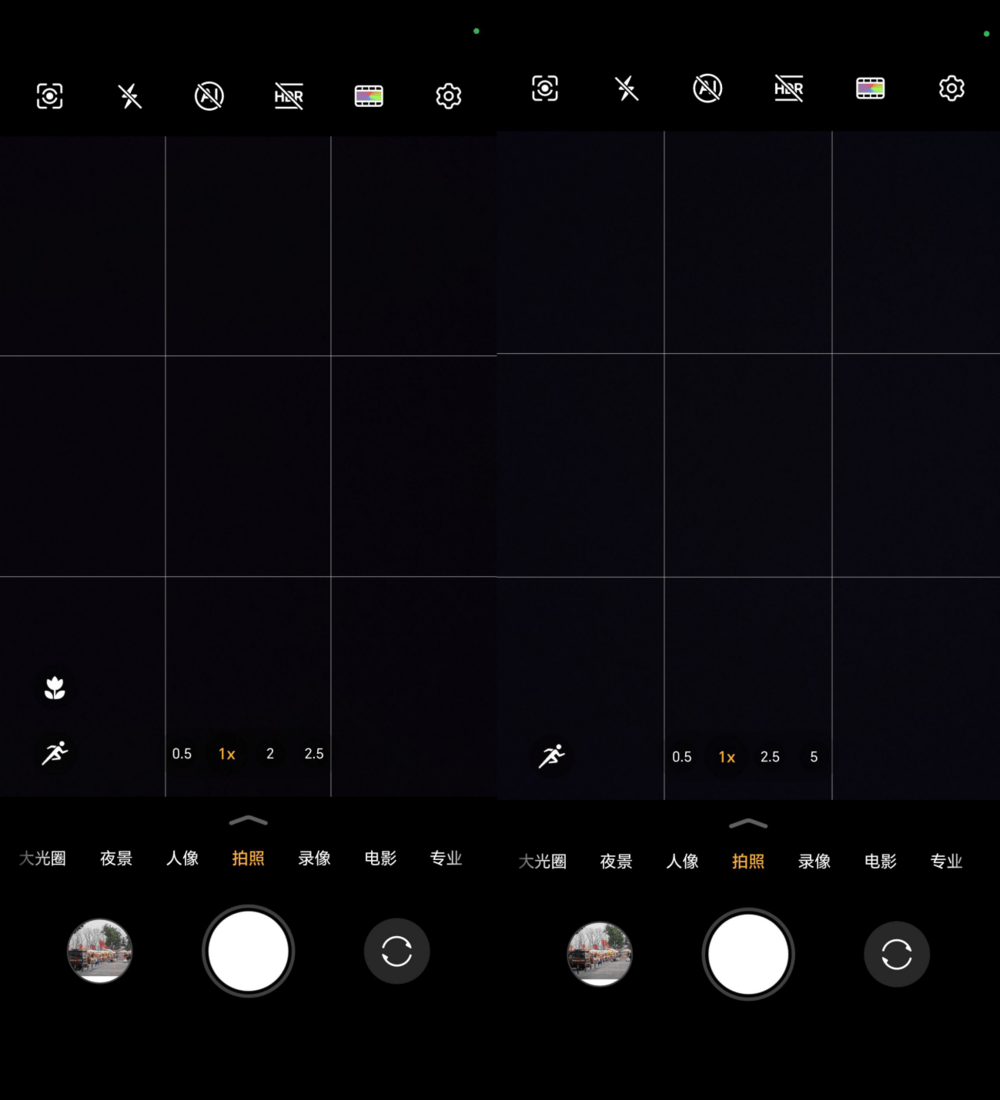Enable macro flower icon in left screen

[55, 688]
